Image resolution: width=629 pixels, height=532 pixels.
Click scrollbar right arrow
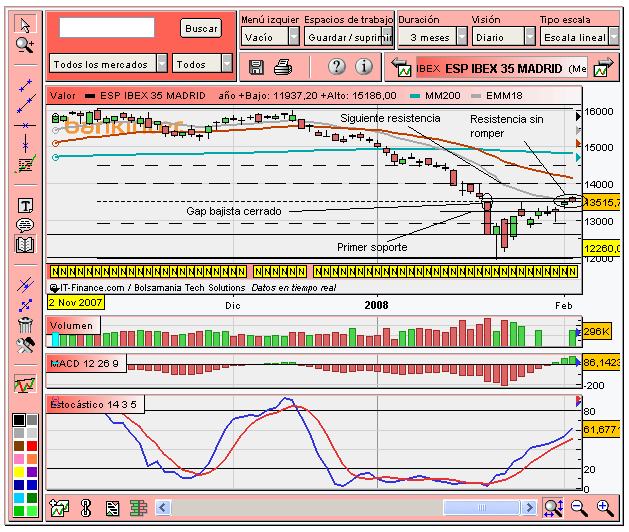(x=530, y=508)
